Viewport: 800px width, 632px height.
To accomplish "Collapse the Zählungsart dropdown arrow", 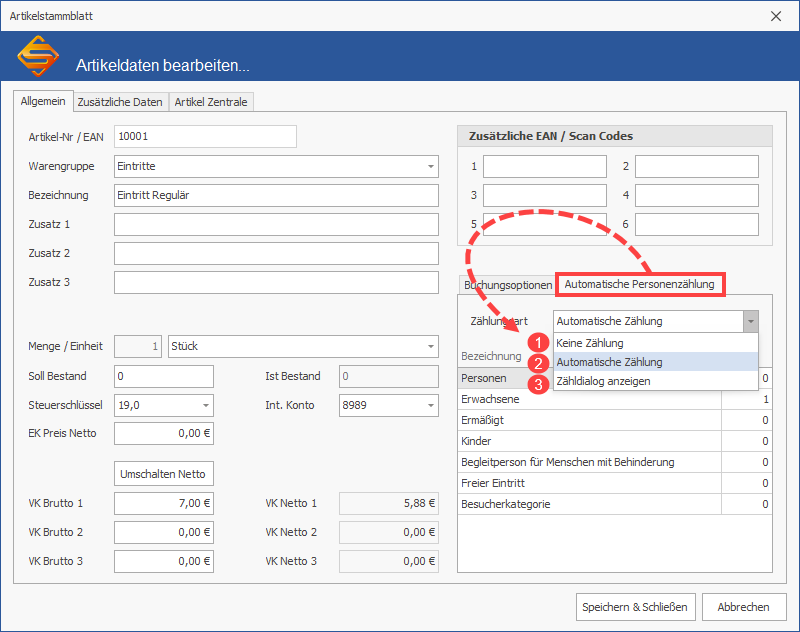I will (x=749, y=321).
